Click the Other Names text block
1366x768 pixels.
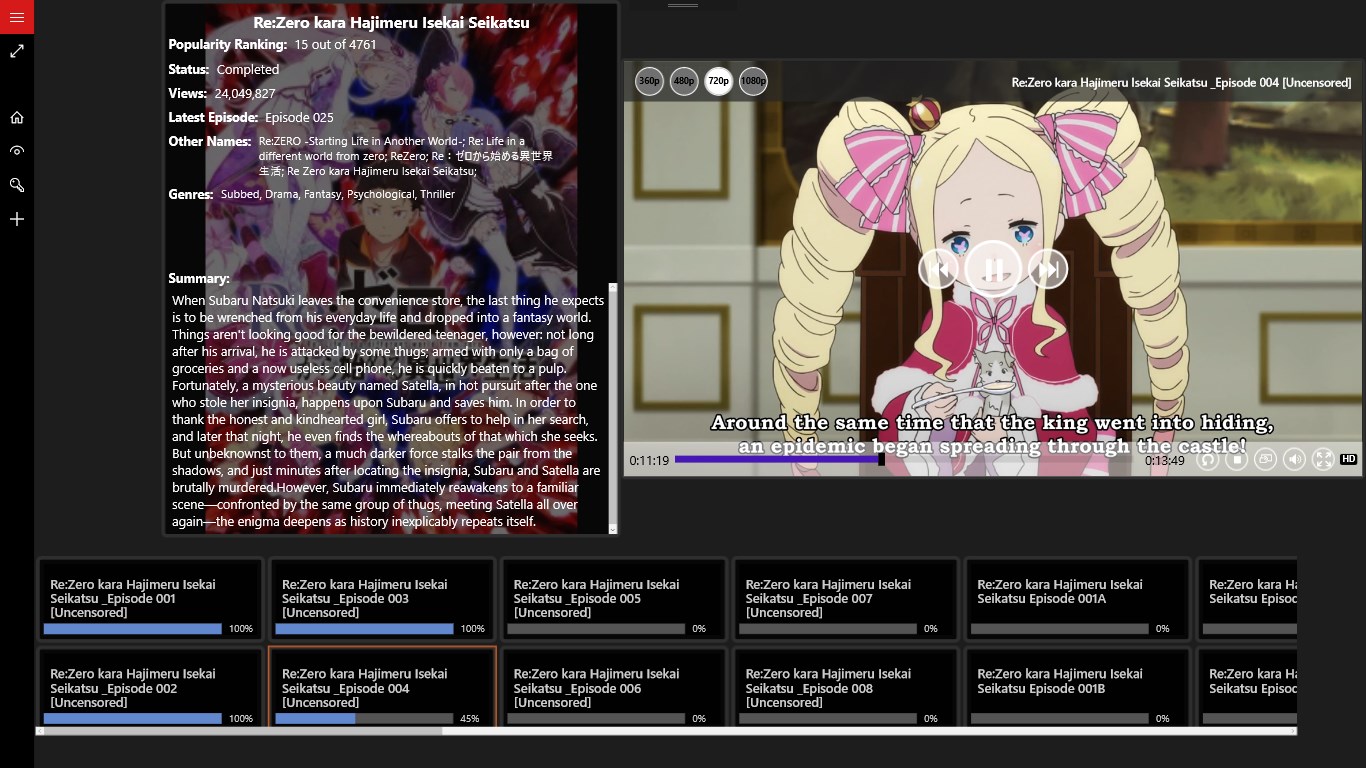[x=405, y=156]
